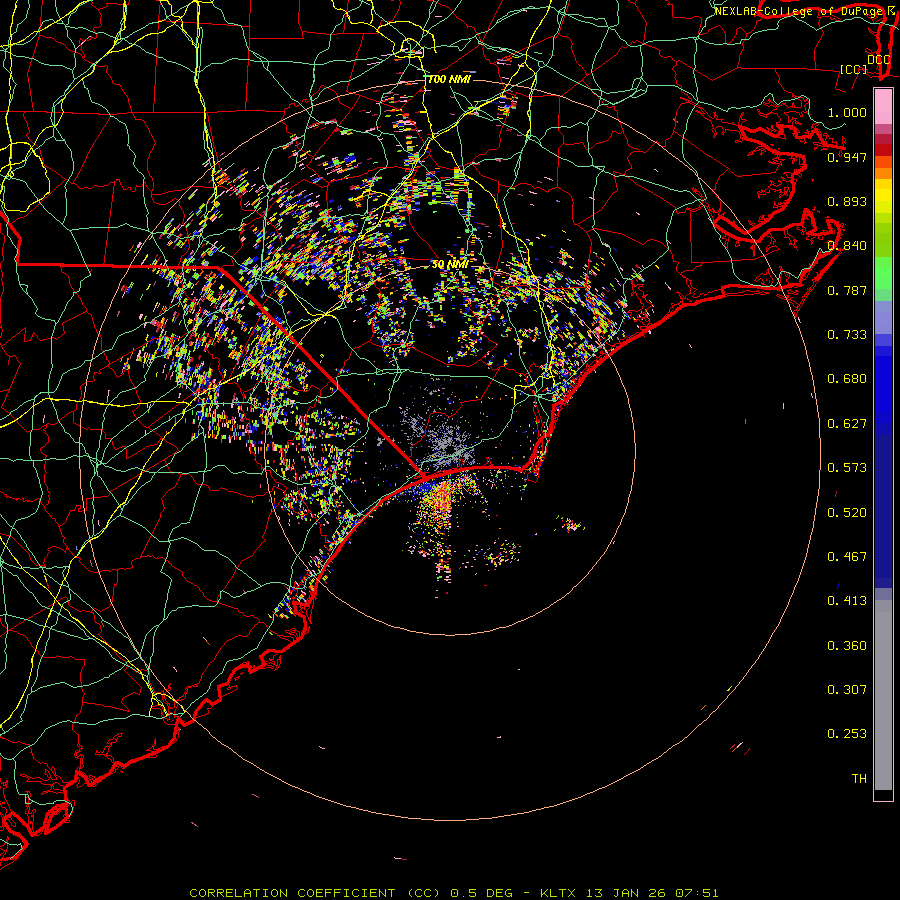Screen dimensions: 900x900
Task: Click the TH threshold label
Action: coord(859,779)
